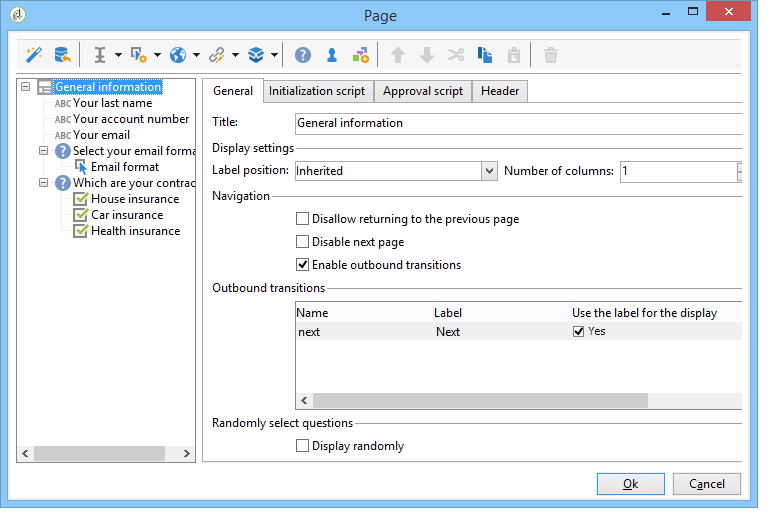Enable the Disable next page checkbox
The height and width of the screenshot is (525, 771).
[x=303, y=242]
